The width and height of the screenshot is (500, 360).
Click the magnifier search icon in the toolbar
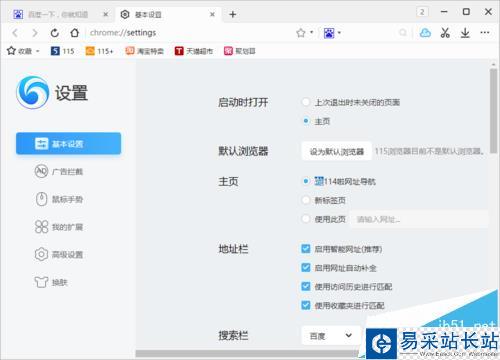(403, 33)
